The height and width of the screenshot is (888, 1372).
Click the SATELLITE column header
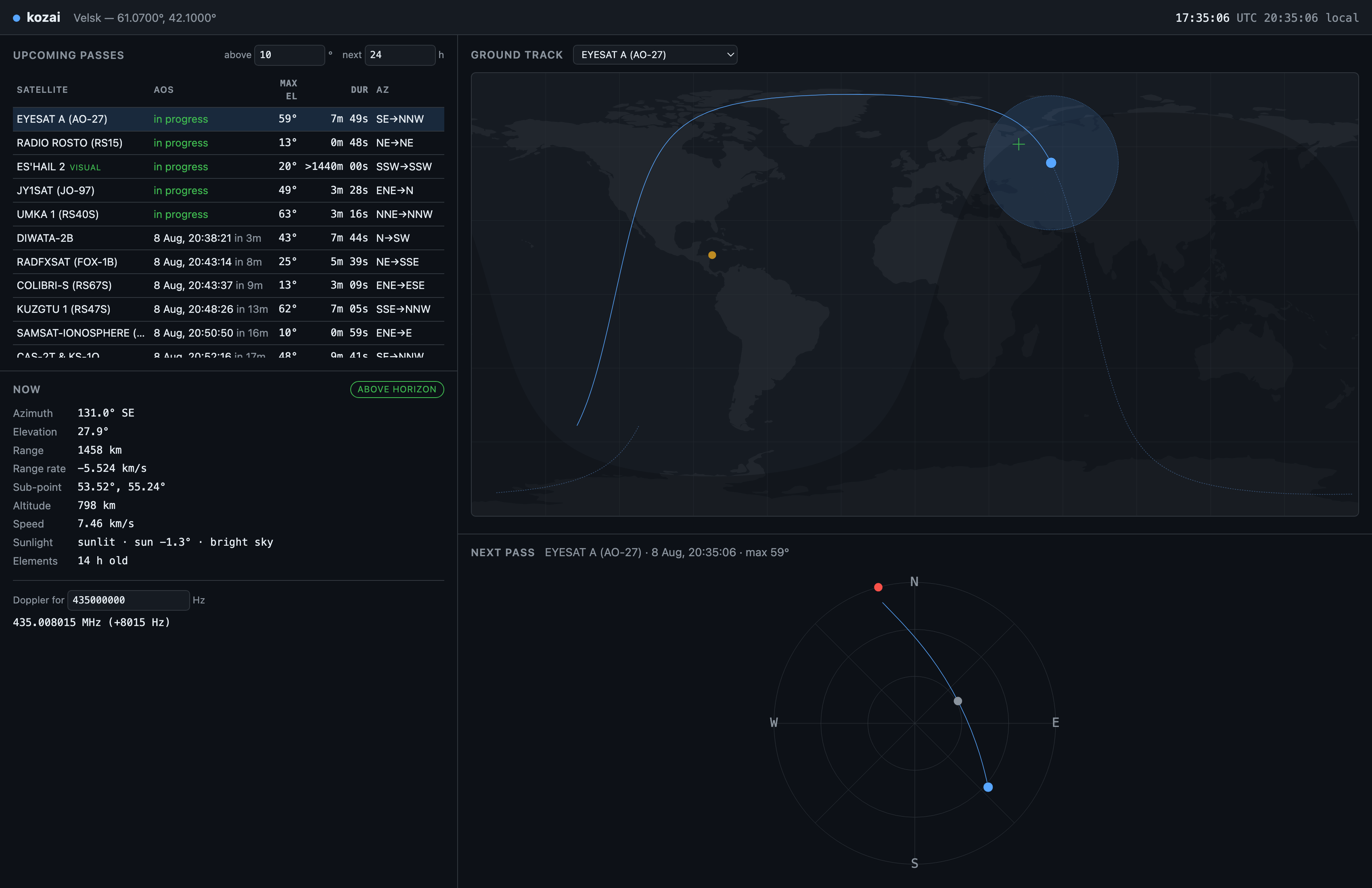coord(42,89)
